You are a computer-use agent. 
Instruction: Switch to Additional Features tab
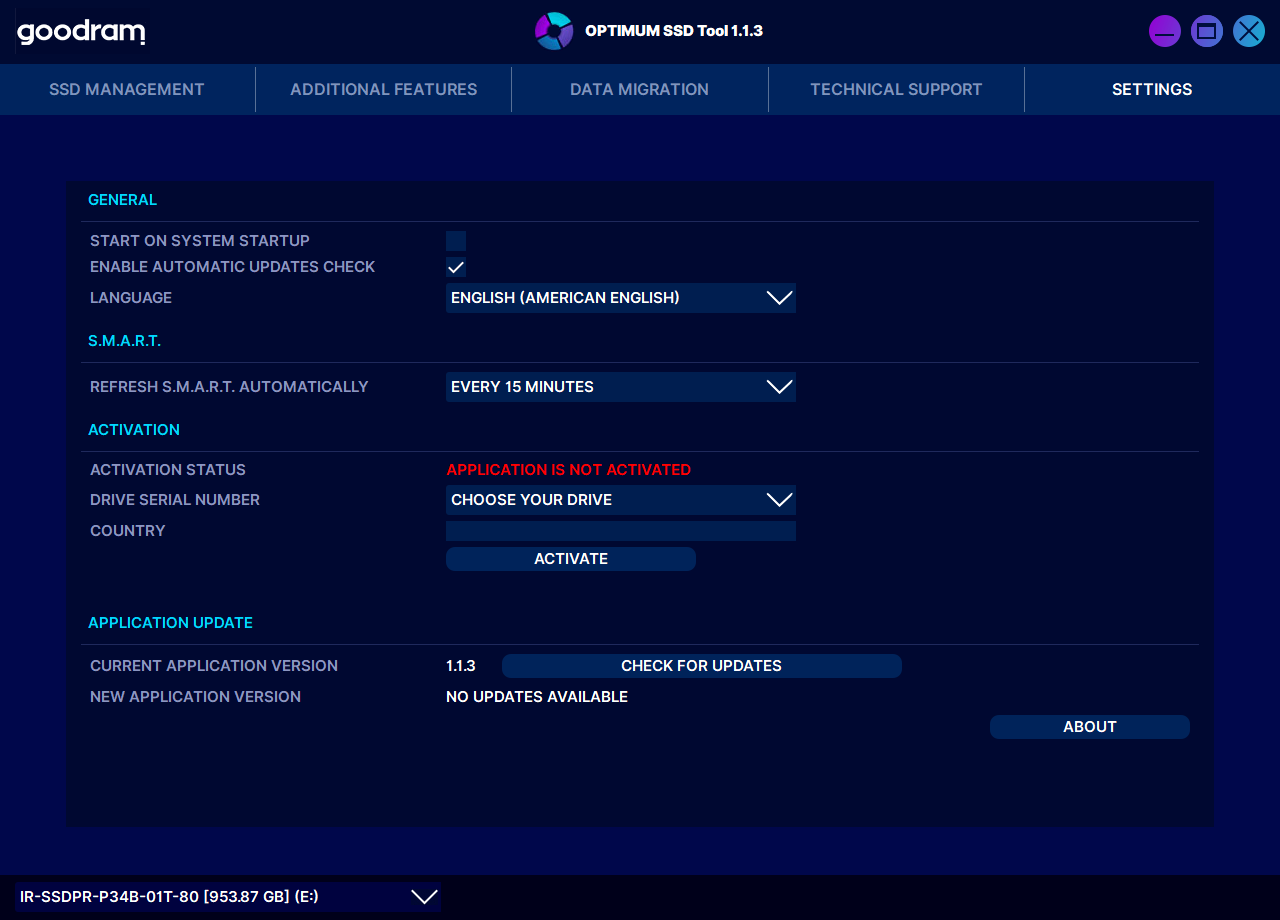click(x=384, y=89)
